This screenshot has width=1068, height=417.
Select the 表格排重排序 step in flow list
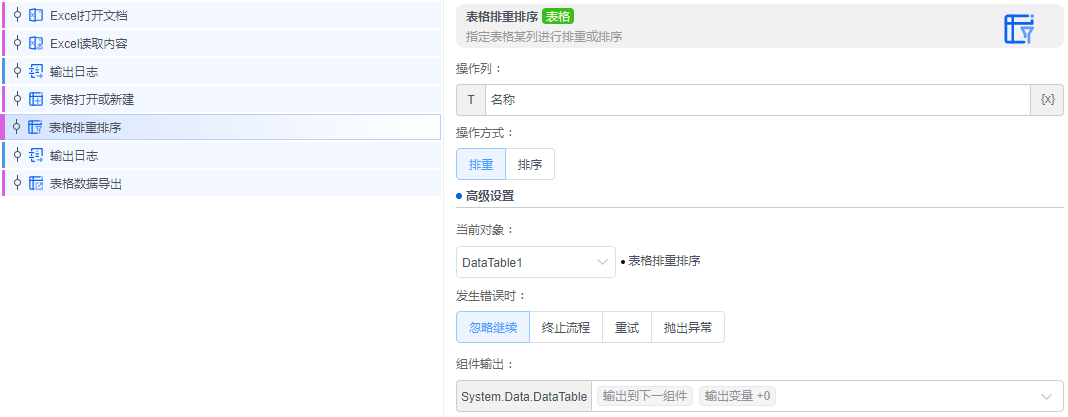point(222,127)
